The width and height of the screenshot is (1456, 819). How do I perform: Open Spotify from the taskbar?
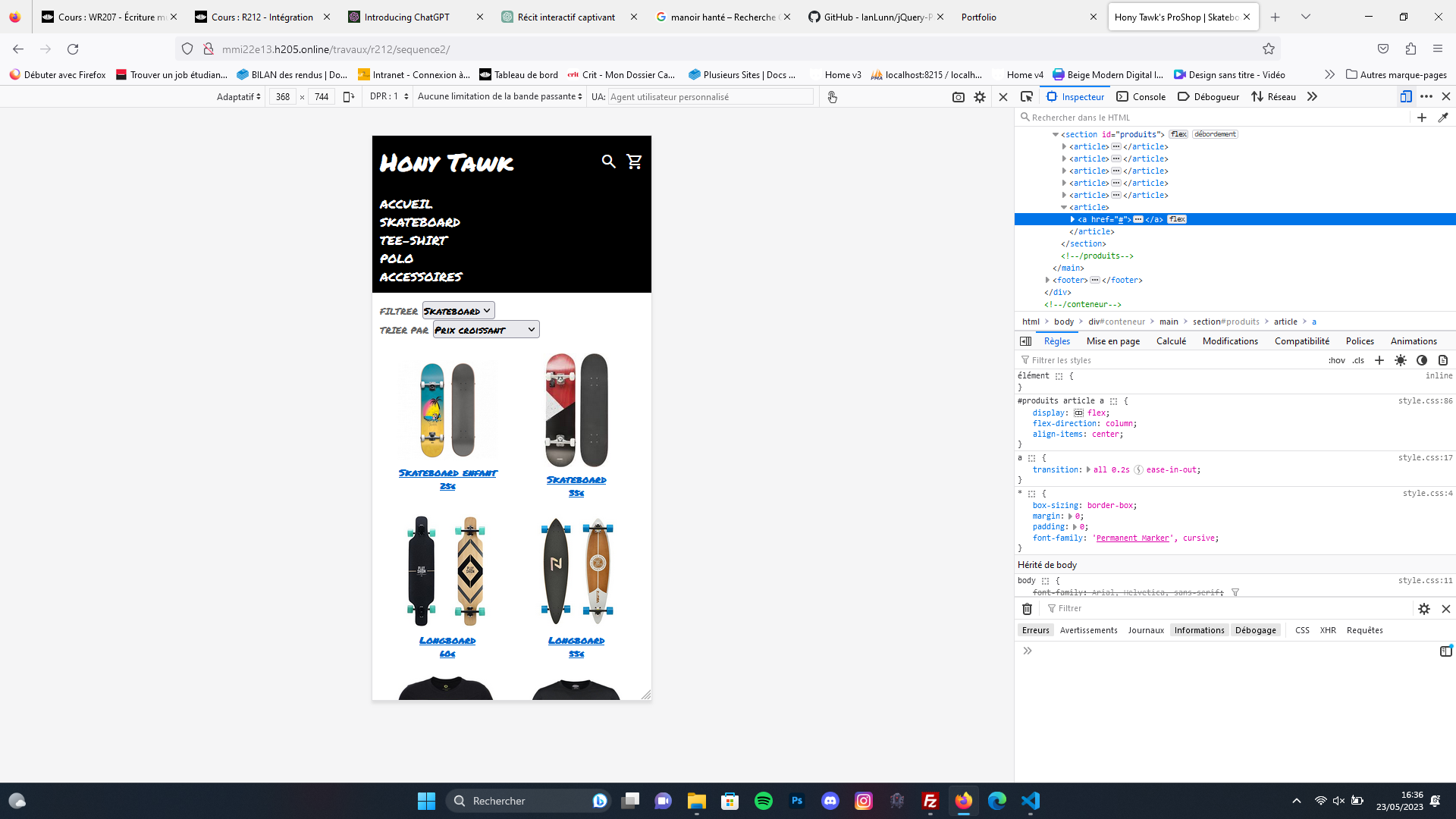tap(763, 801)
